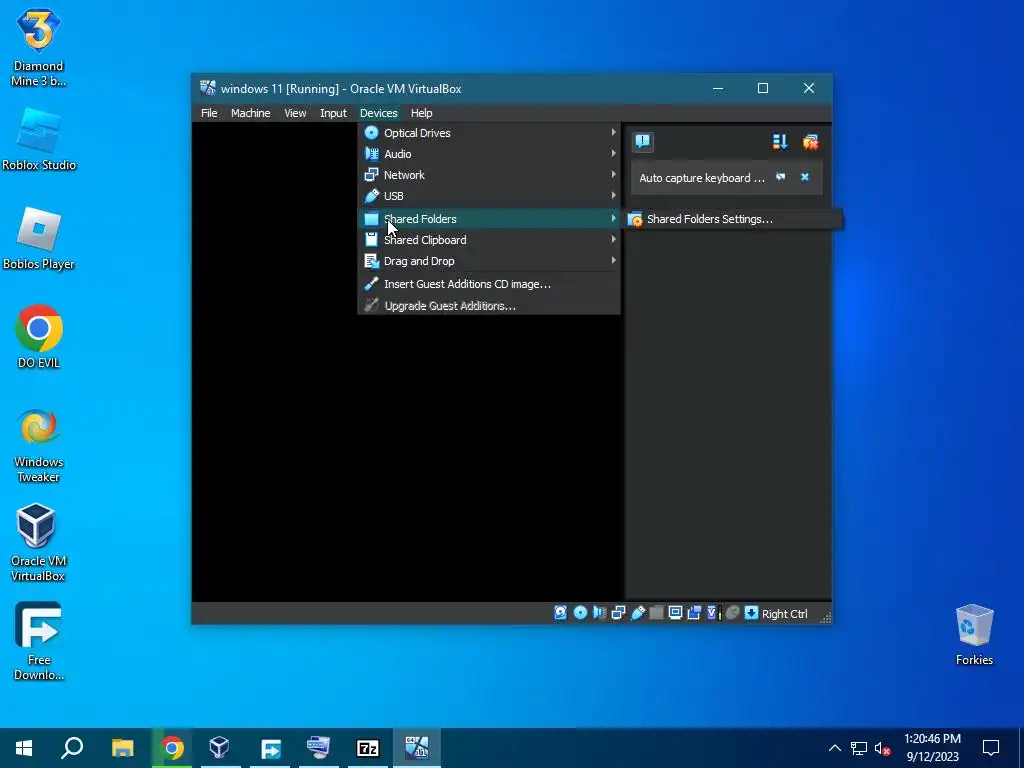Click the sort notifications icon
Viewport: 1024px width, 768px height.
780,142
